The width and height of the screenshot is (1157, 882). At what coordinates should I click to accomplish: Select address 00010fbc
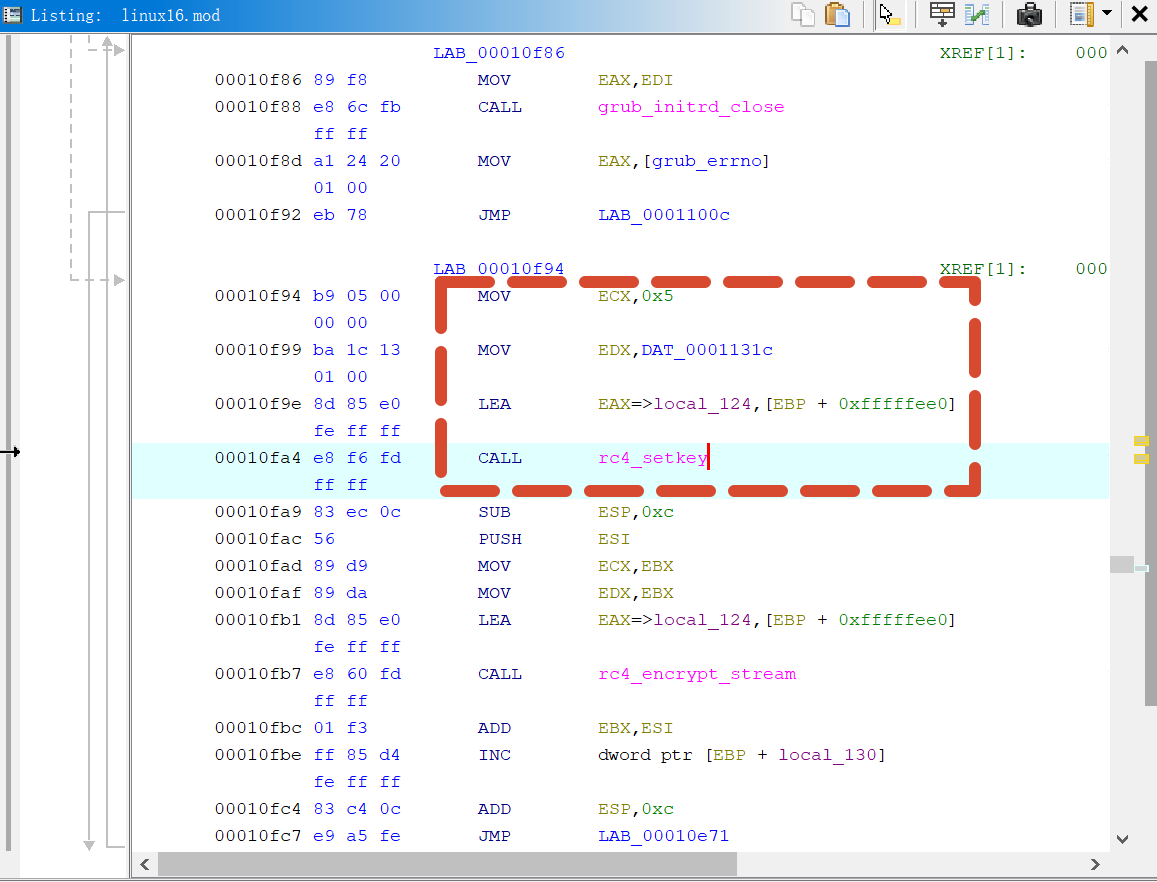coord(258,728)
